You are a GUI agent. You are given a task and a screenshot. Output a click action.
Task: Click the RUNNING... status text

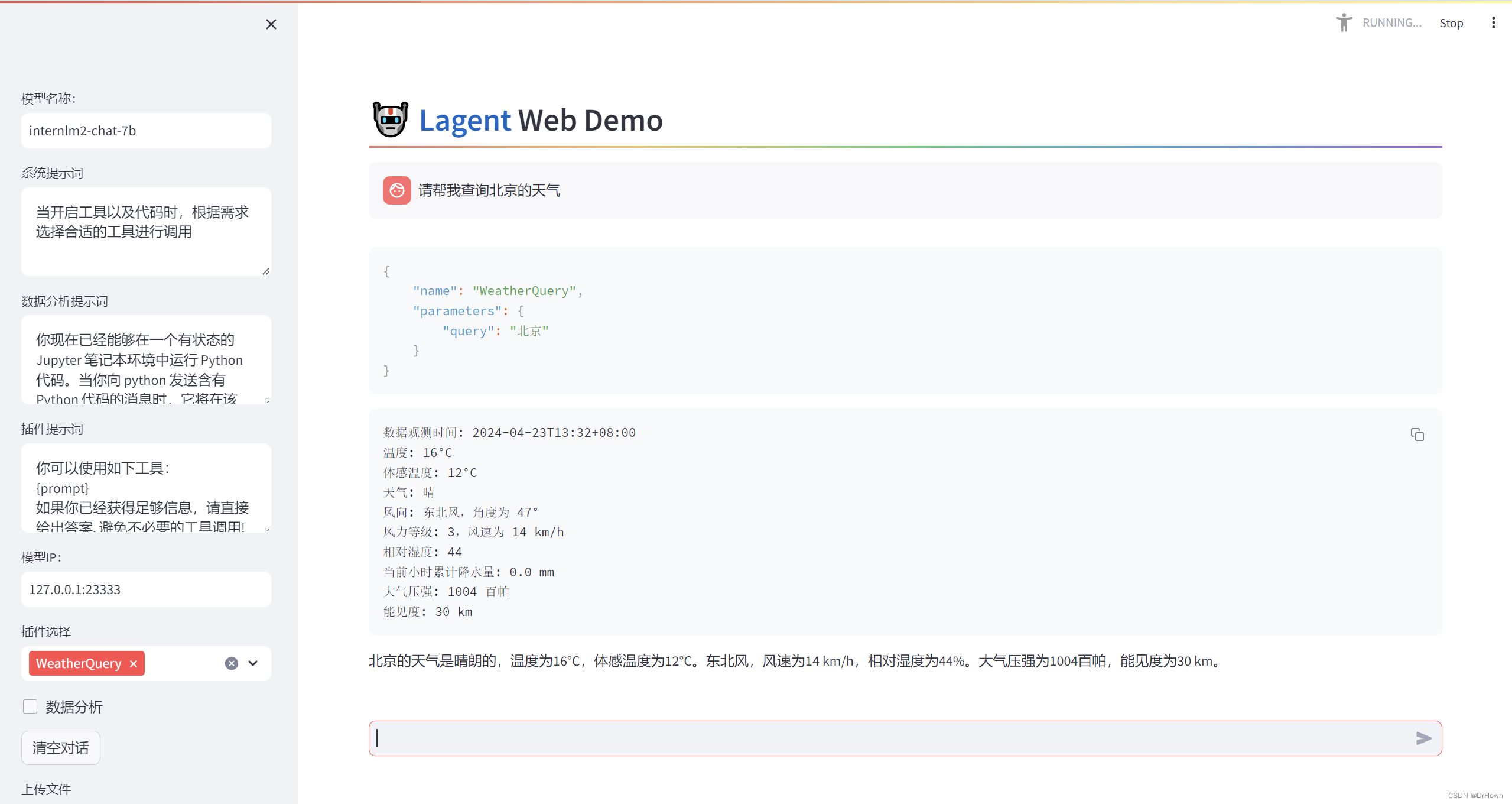click(x=1392, y=23)
